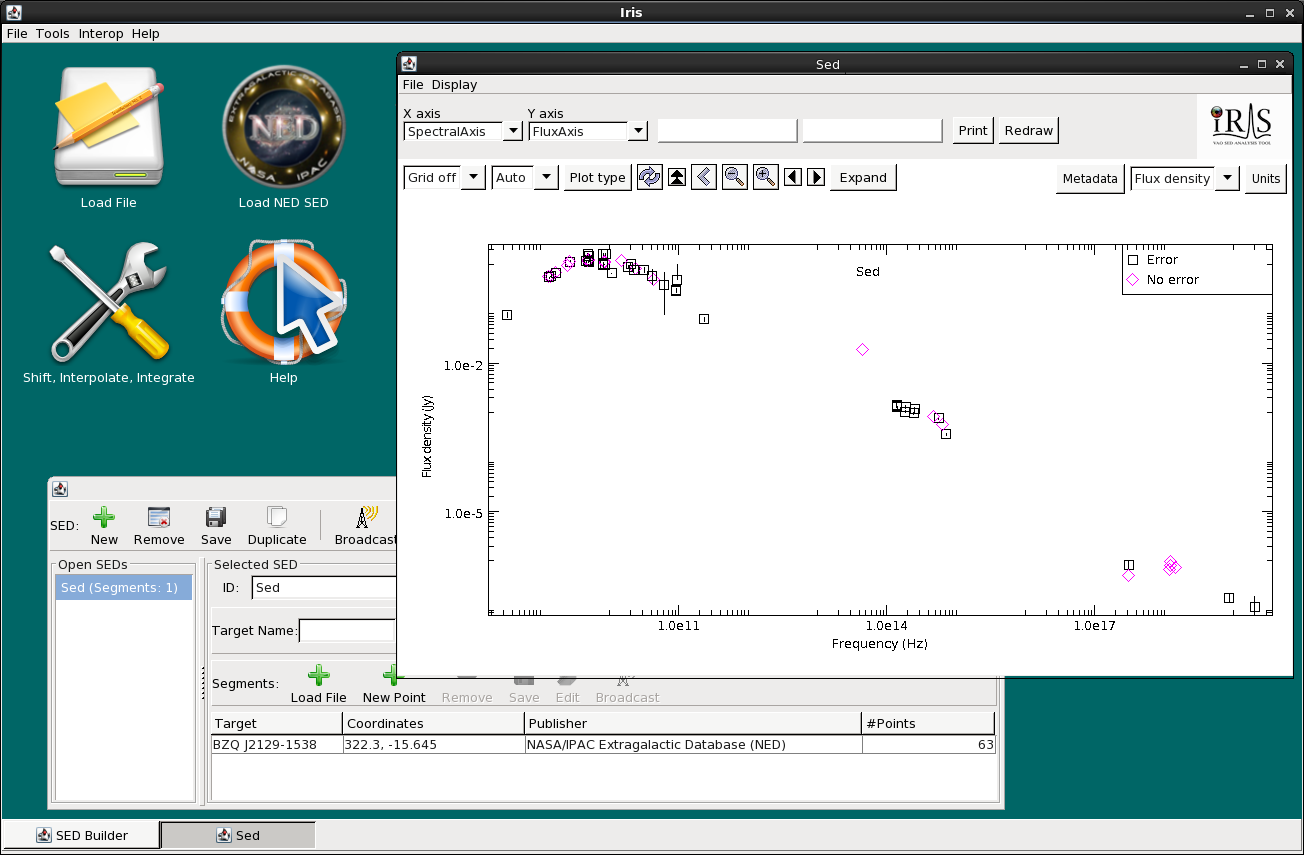Screen dimensions: 1304x855
Task: Click second empty field beside Print
Action: pos(872,131)
